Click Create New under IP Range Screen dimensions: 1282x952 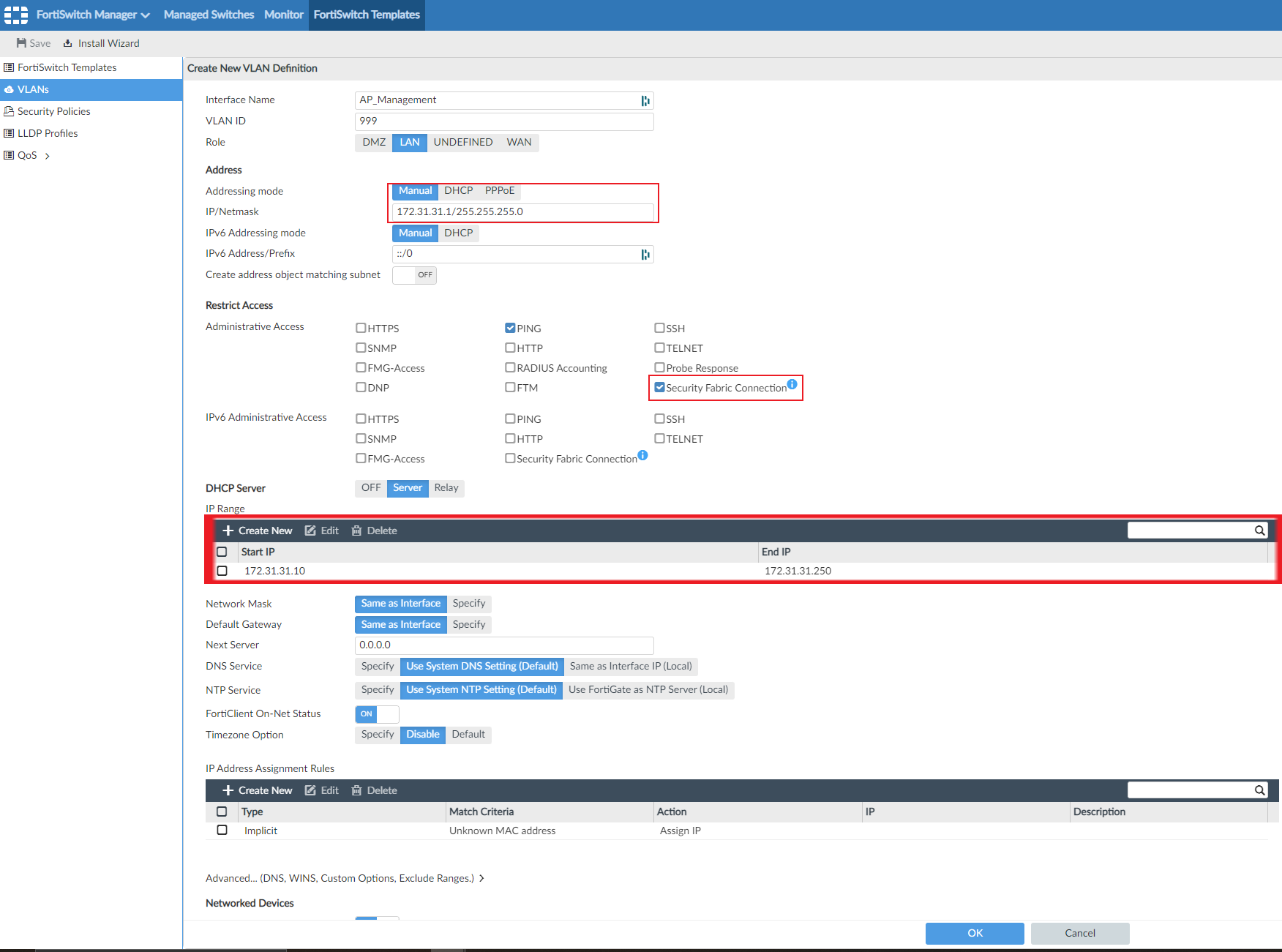(257, 530)
